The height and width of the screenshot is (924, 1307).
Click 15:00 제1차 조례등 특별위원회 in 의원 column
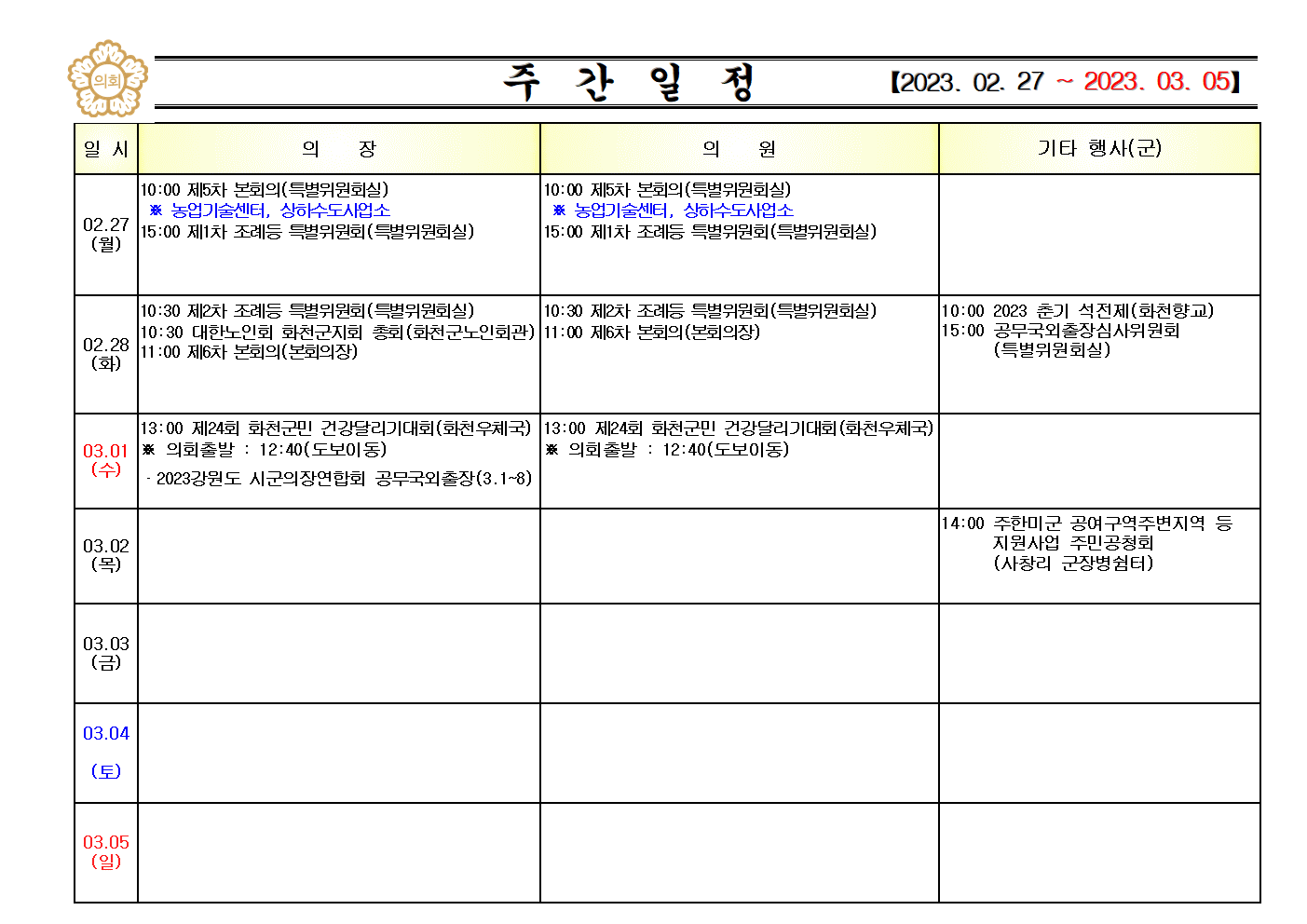(710, 231)
